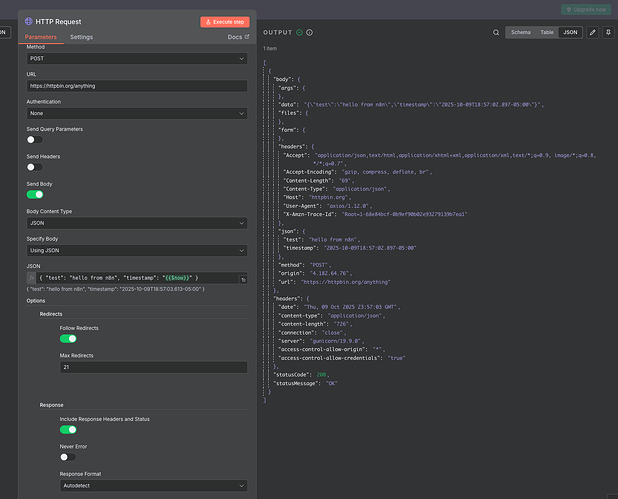Click the search icon in the output panel
The image size is (618, 499).
click(496, 32)
